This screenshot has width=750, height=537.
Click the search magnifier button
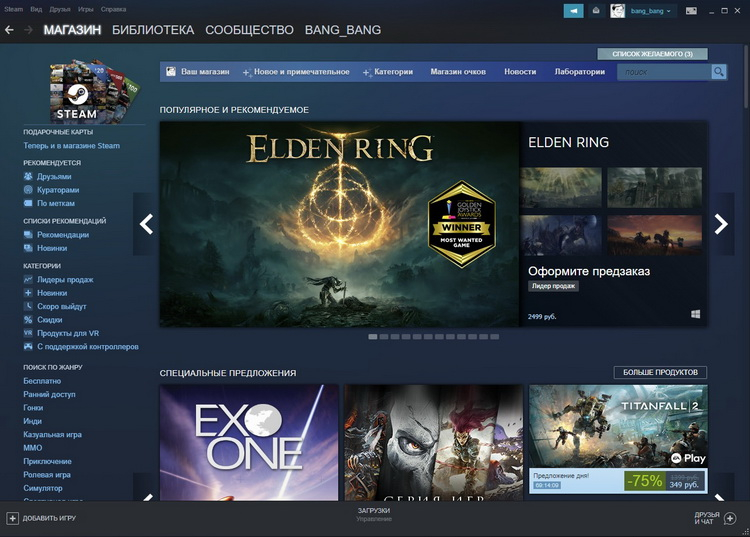[718, 72]
